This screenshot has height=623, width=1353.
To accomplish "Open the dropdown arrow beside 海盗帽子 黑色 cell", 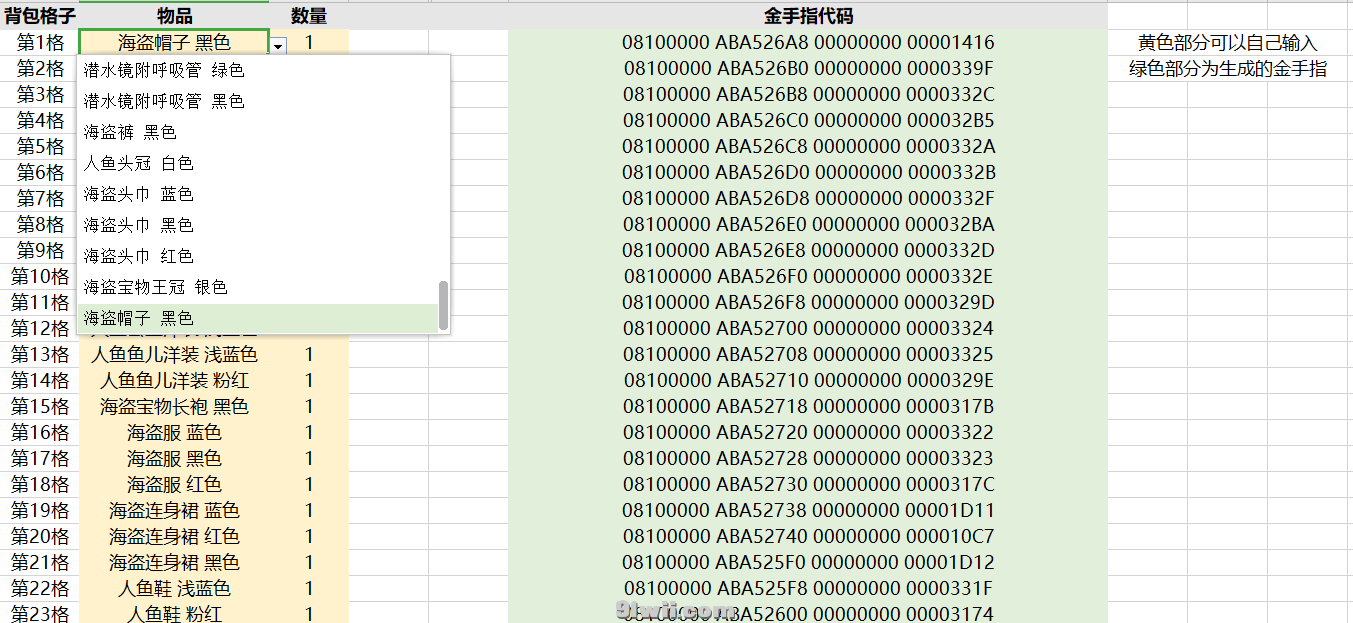I will 278,44.
